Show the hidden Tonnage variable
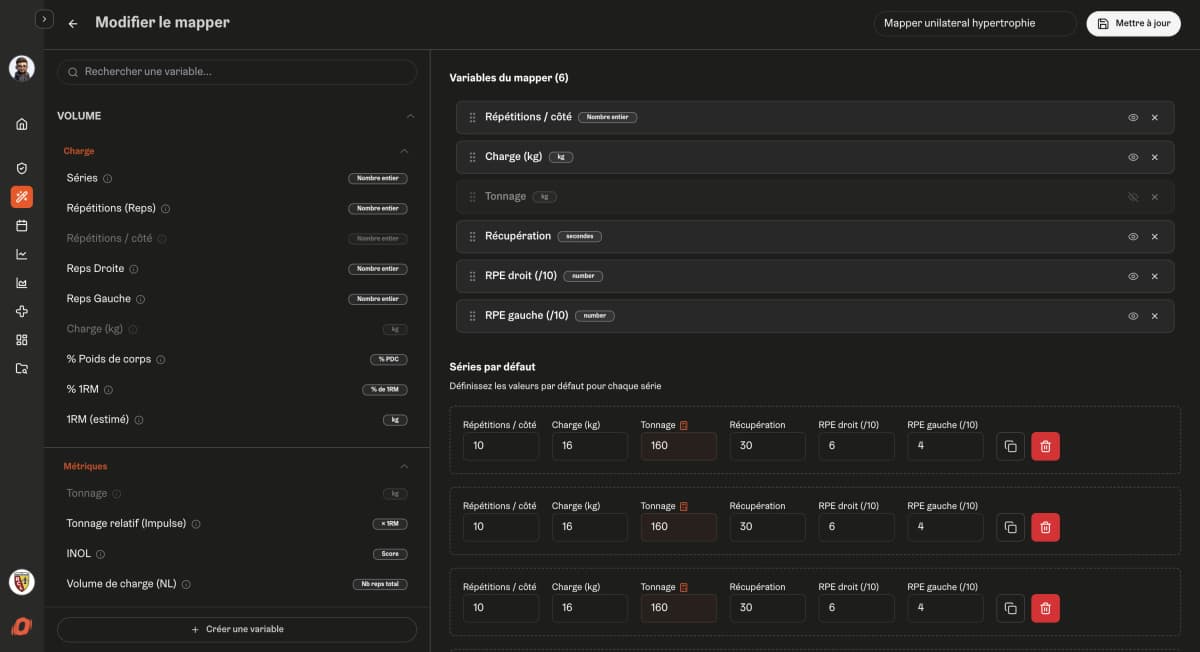This screenshot has height=652, width=1200. pos(1133,197)
